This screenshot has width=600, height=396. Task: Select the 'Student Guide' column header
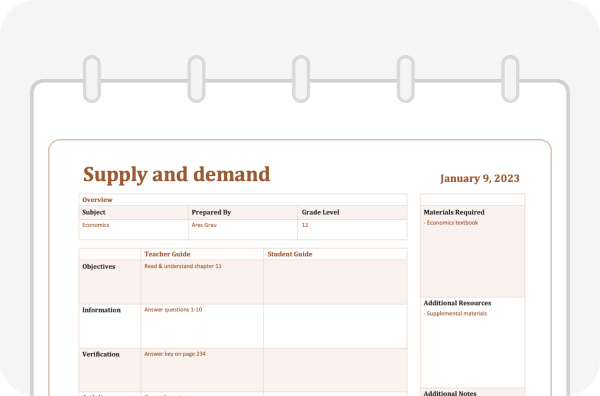[x=290, y=254]
